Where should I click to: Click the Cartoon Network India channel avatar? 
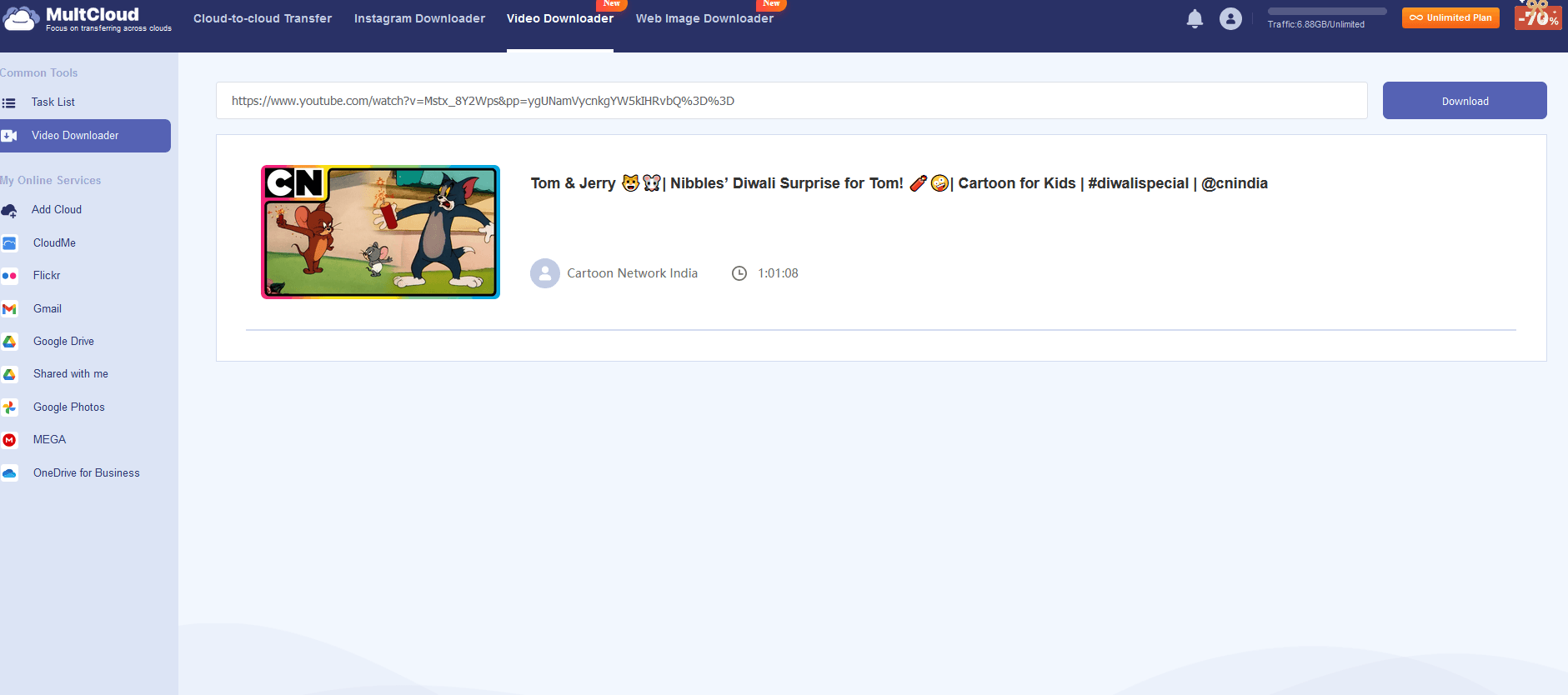tap(545, 273)
